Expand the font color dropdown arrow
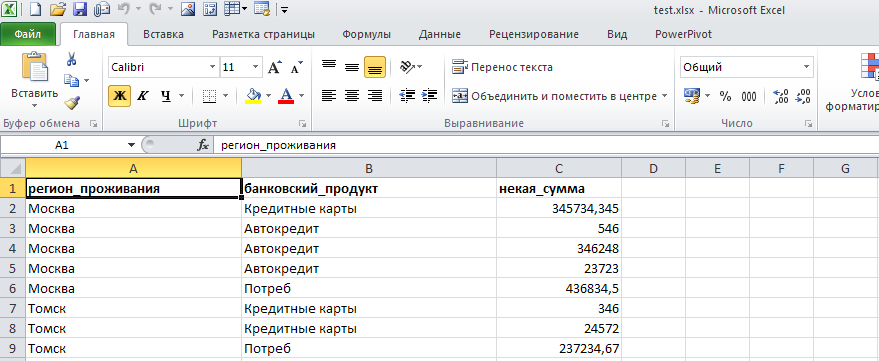This screenshot has width=879, height=361. pyautogui.click(x=301, y=96)
